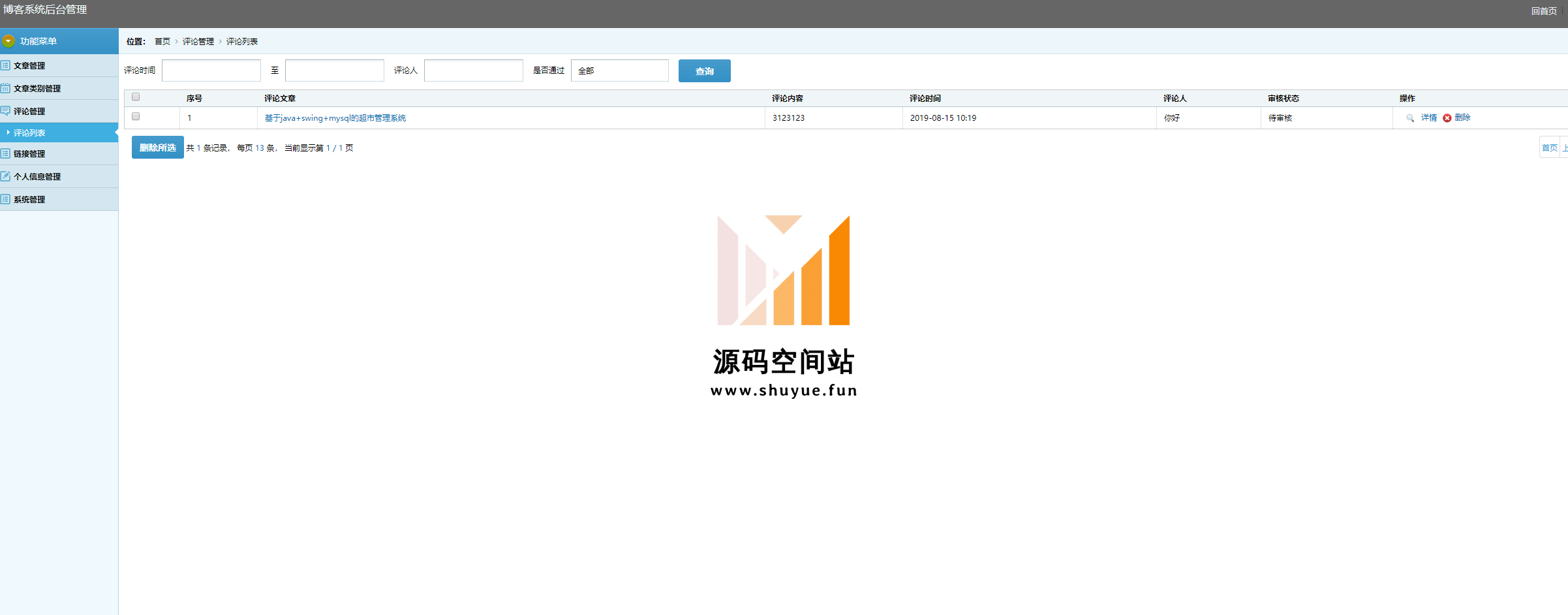Click 首页 in the breadcrumb
1568x615 pixels.
point(162,42)
